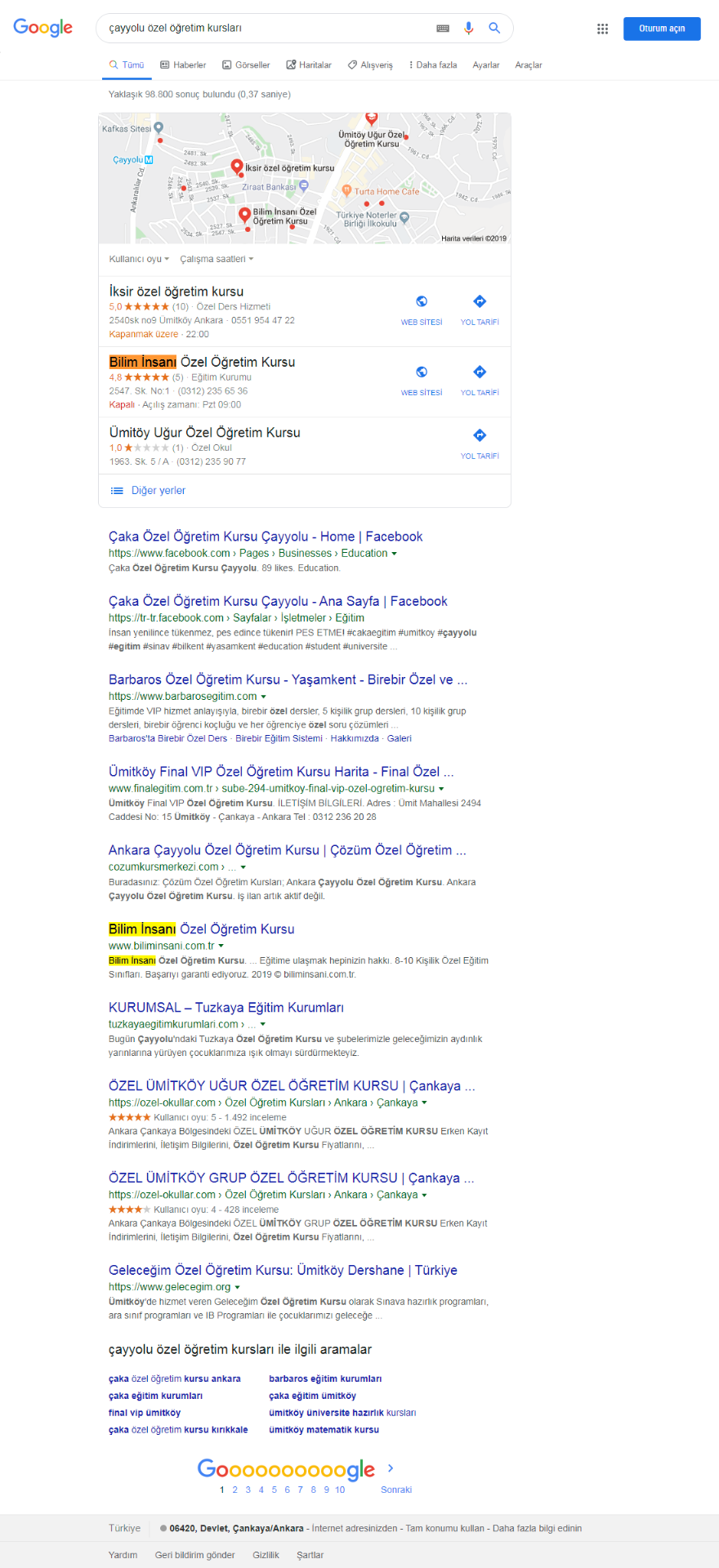
Task: Open KURUMSAL Tuzkaya Eğitim Kurumları result
Action: 226,1008
